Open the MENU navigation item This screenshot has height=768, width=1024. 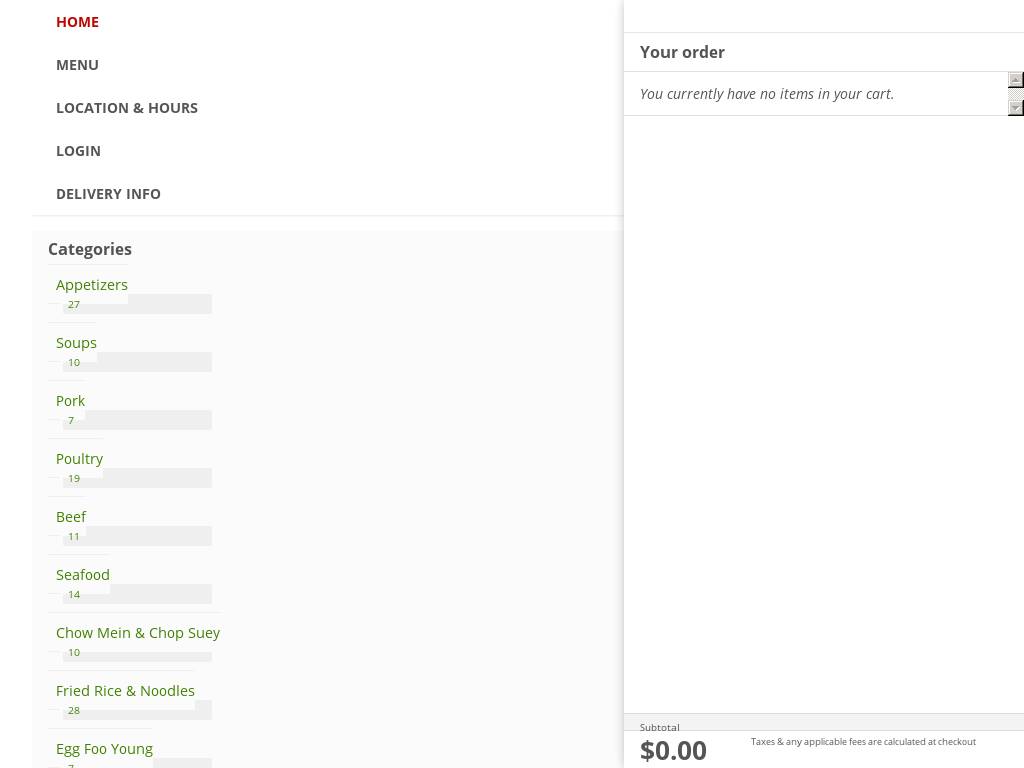(x=77, y=65)
